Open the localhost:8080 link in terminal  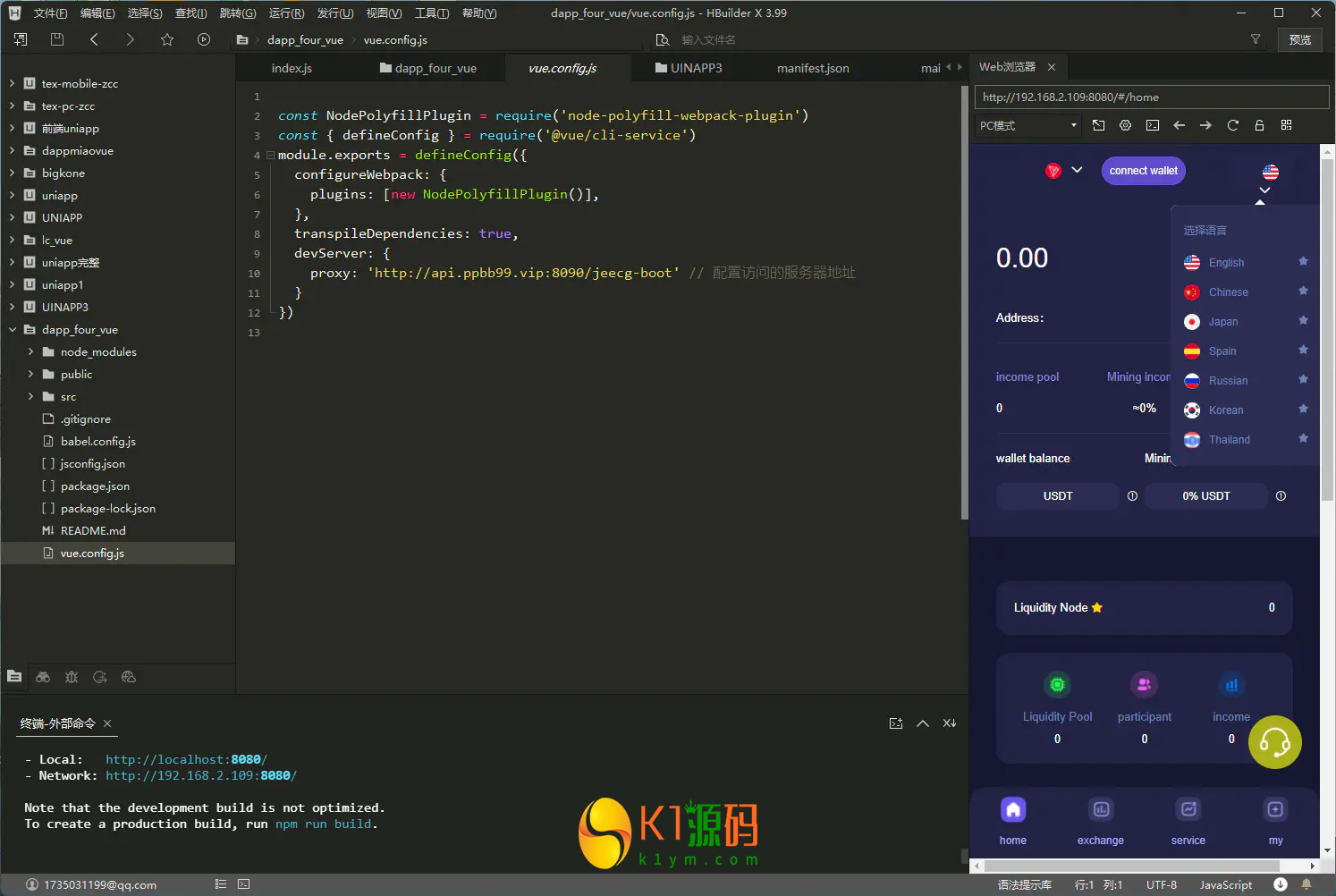(x=186, y=759)
